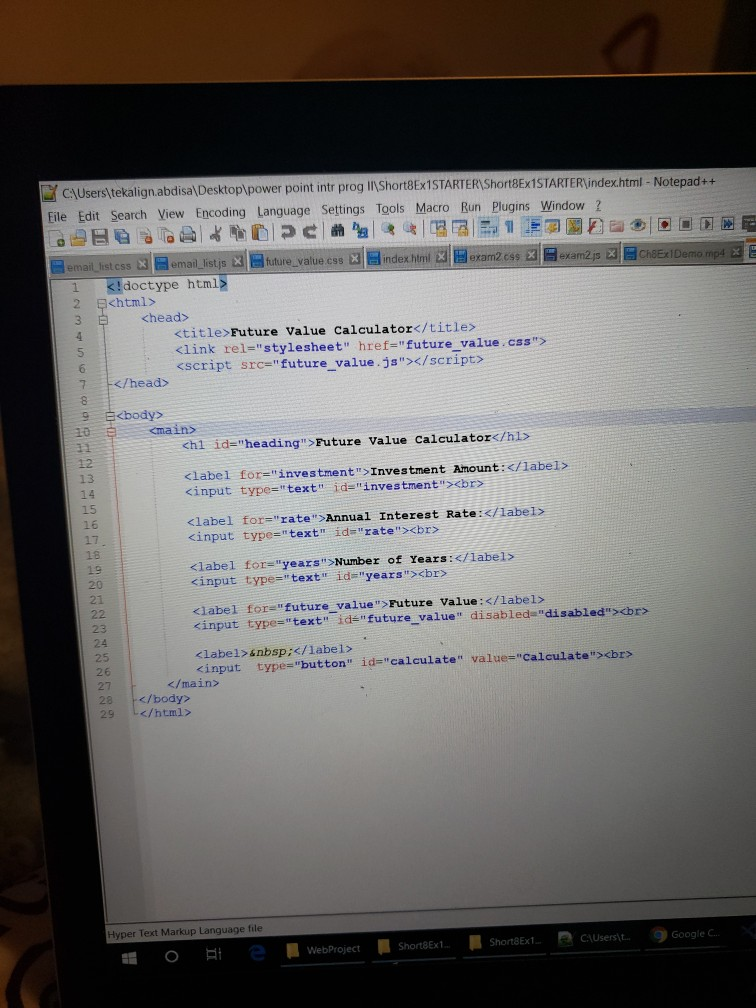The width and height of the screenshot is (756, 1008).
Task: Start macro recording with the red record icon
Action: click(x=665, y=224)
